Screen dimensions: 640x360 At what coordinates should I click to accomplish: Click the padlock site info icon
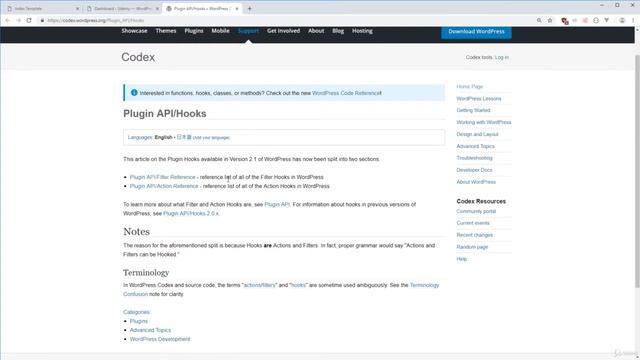(x=42, y=20)
